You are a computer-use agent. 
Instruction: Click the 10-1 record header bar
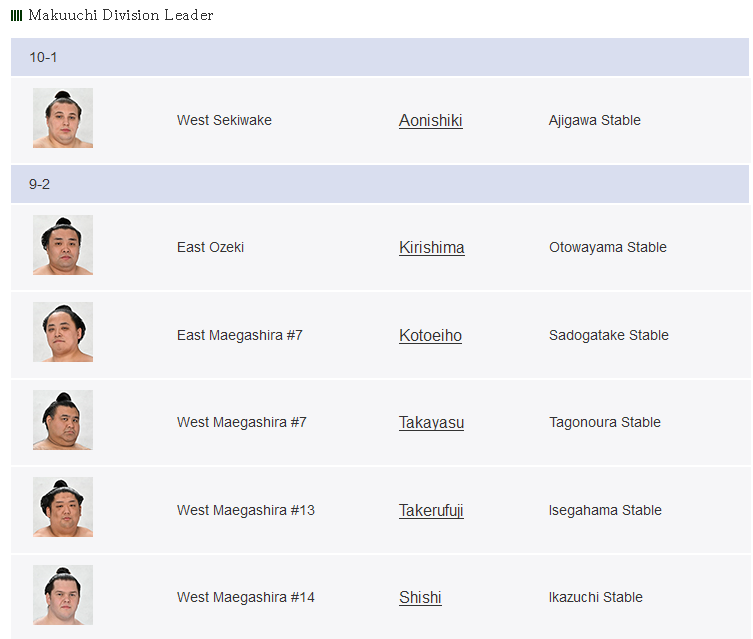379,57
